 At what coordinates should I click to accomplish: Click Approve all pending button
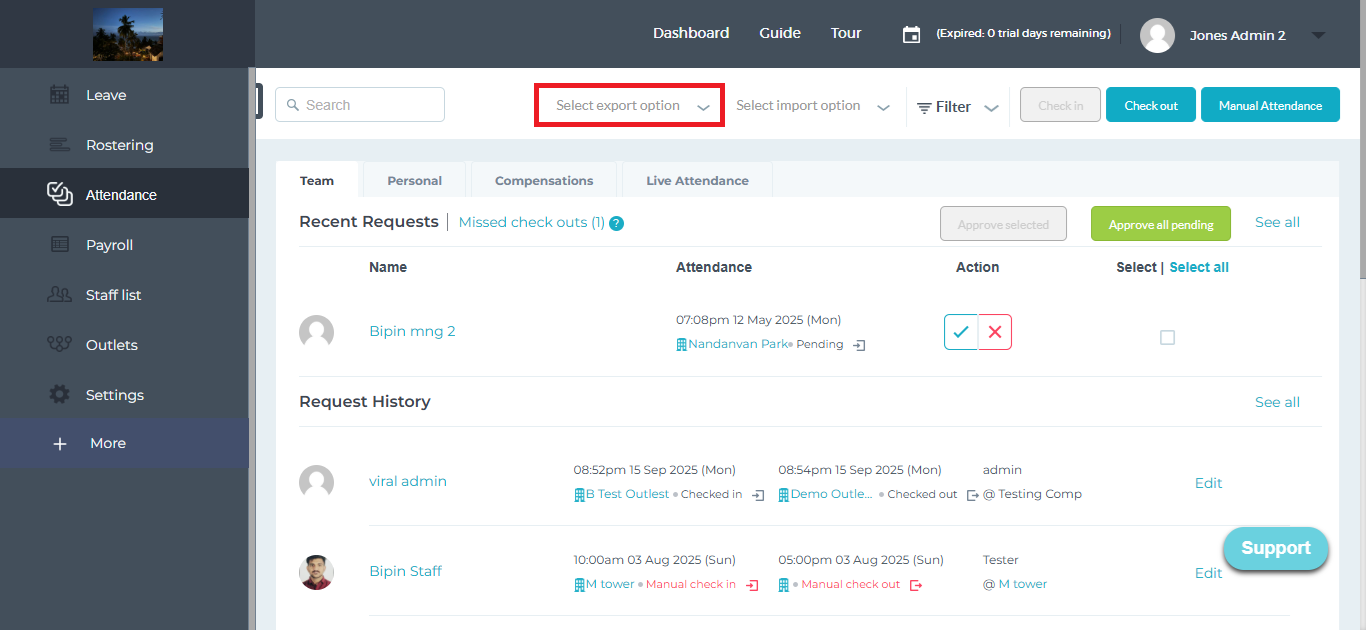coord(1160,224)
